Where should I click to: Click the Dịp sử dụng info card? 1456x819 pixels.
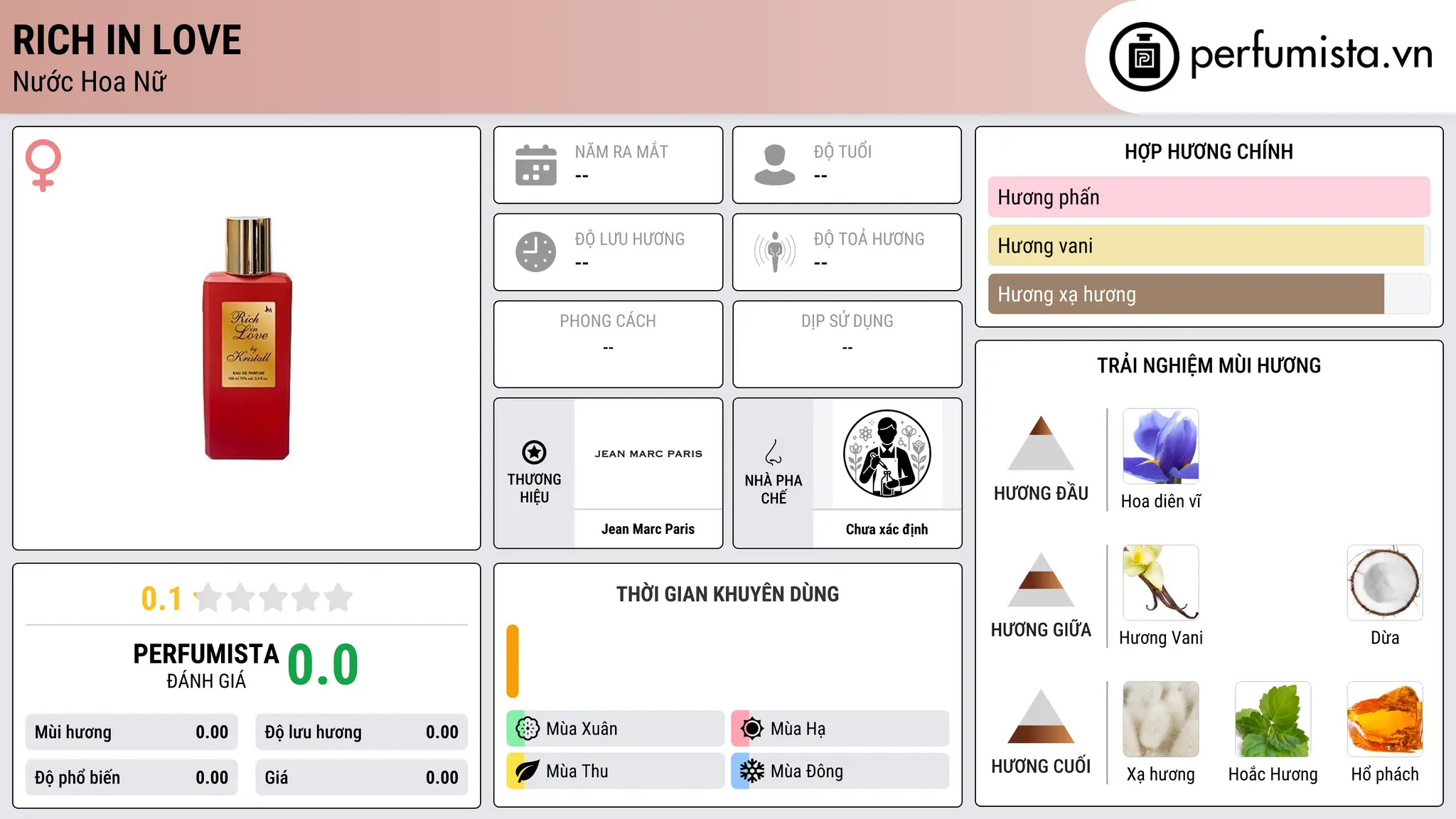click(x=847, y=344)
